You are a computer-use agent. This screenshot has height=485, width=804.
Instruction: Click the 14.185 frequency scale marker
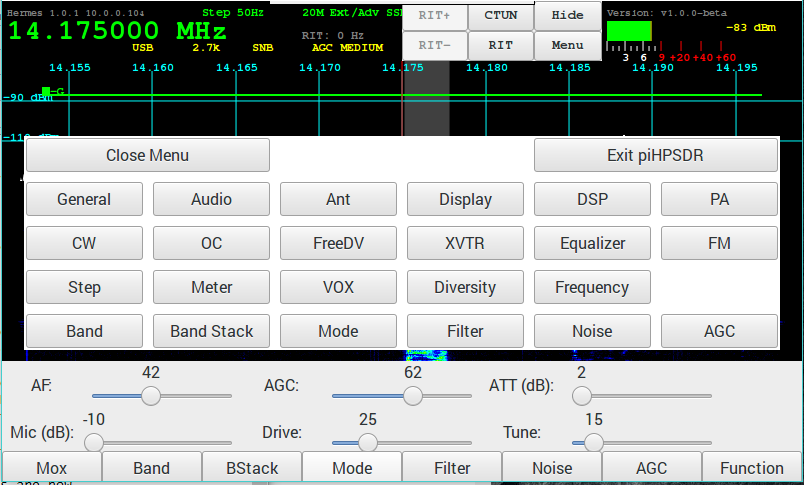pos(570,68)
